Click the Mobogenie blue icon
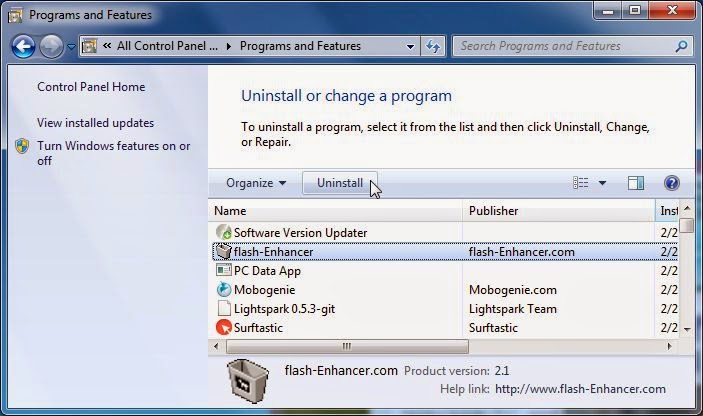 [224, 290]
